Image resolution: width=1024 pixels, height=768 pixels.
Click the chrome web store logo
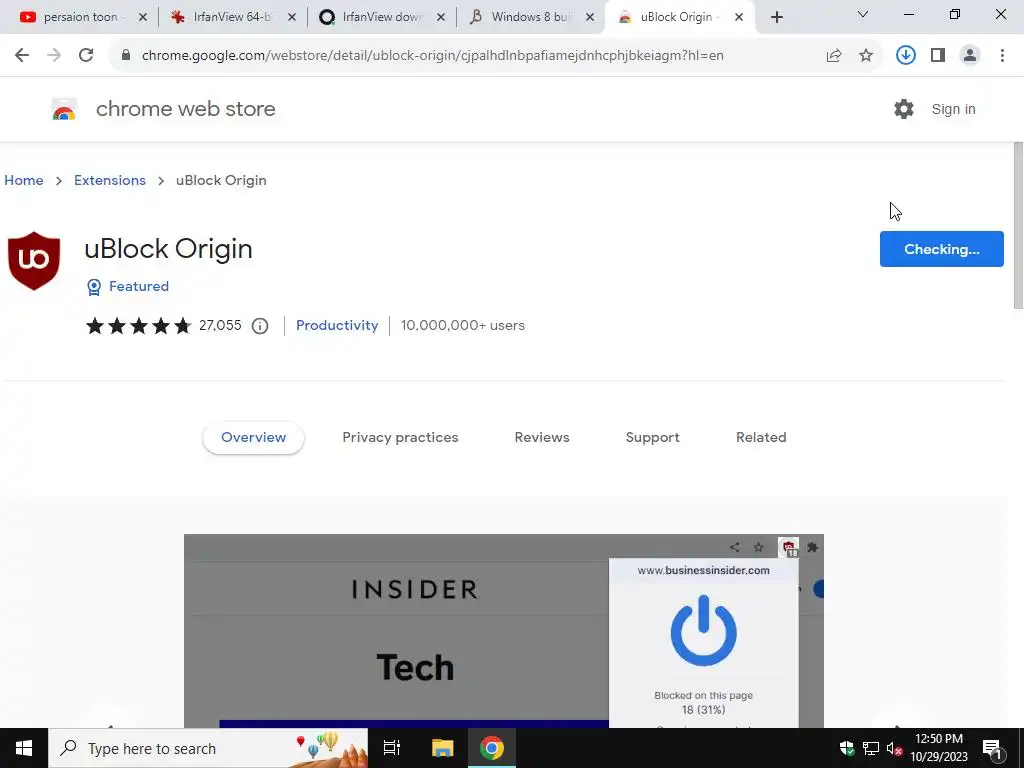64,109
